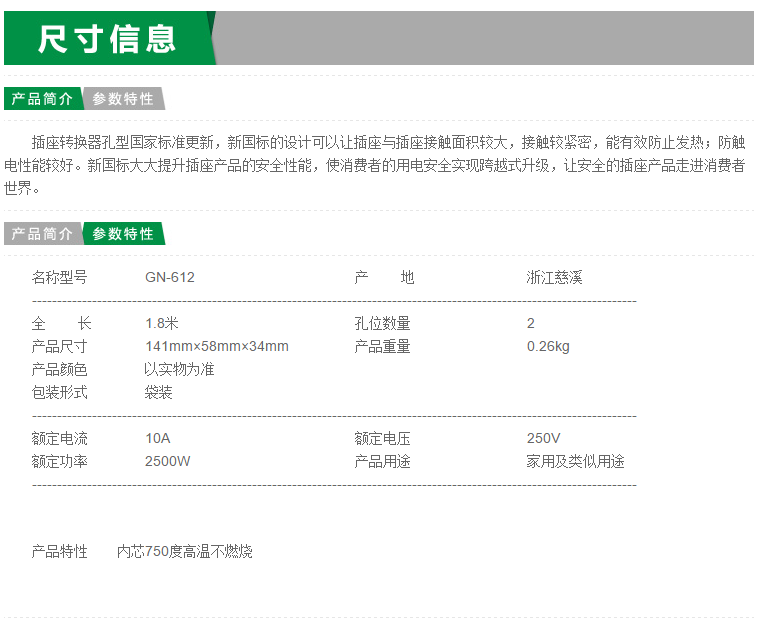
Task: Select the gray 产品简介 tab in the lower row
Action: [x=43, y=234]
